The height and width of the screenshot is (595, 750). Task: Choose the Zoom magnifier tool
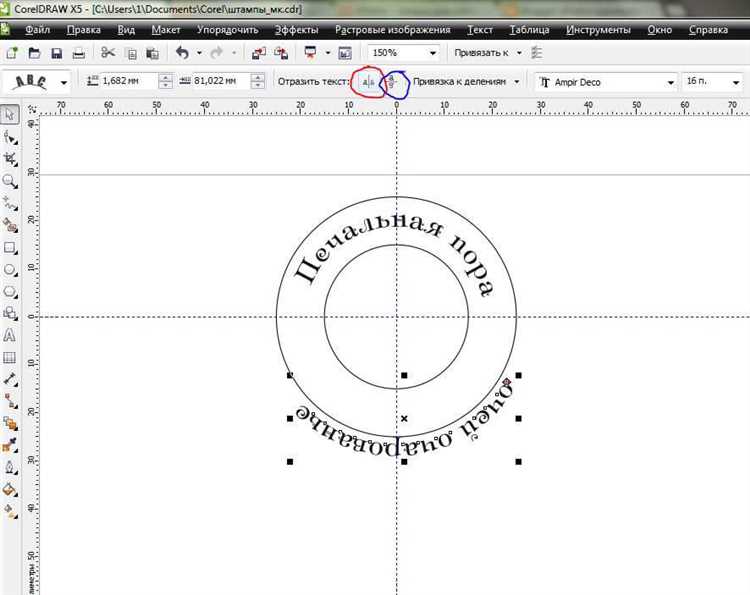tap(10, 181)
